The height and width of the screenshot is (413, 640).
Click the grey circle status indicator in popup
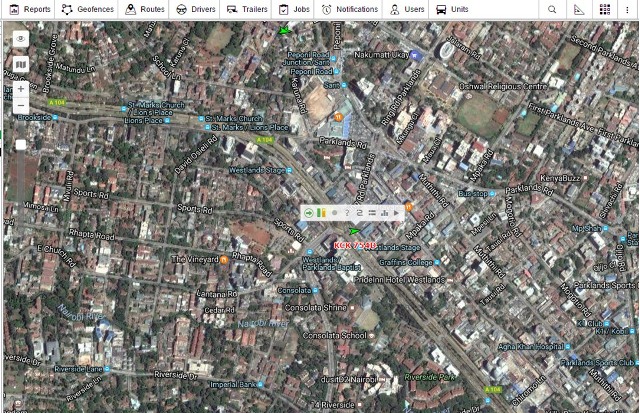tap(334, 213)
